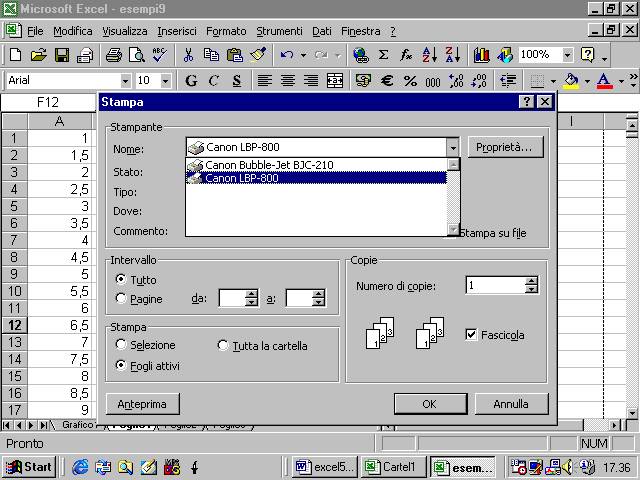
Task: Confirm printing with OK
Action: (430, 404)
